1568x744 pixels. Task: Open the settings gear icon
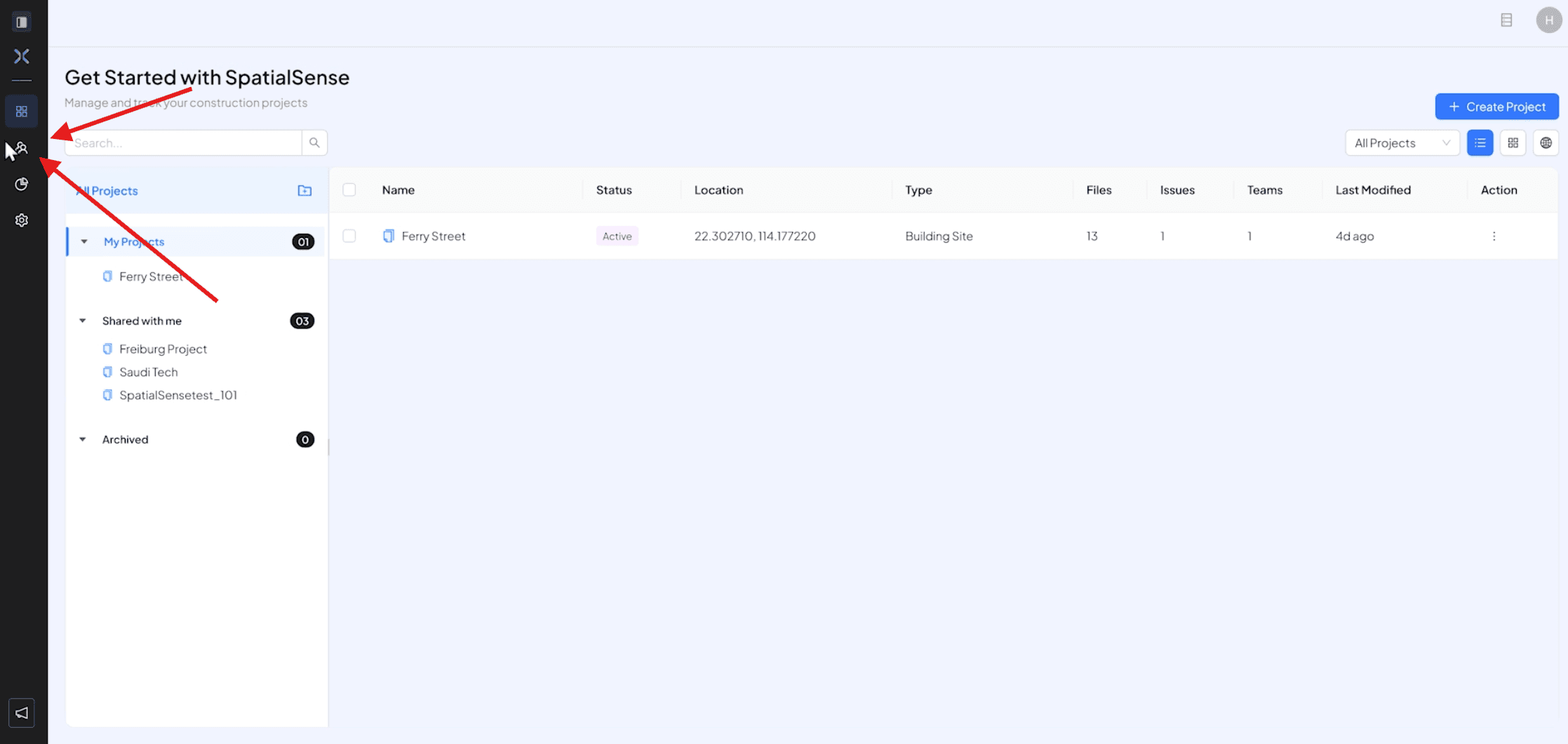tap(22, 220)
